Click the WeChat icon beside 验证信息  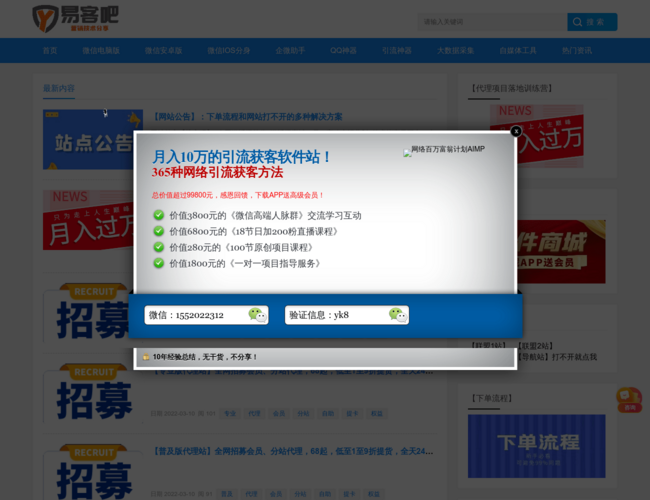point(397,315)
